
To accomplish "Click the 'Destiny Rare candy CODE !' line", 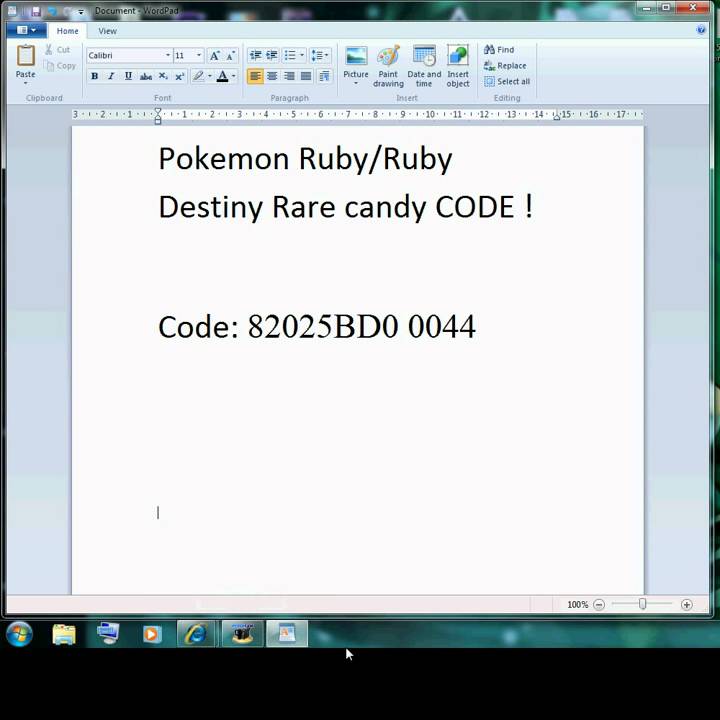I will [346, 207].
